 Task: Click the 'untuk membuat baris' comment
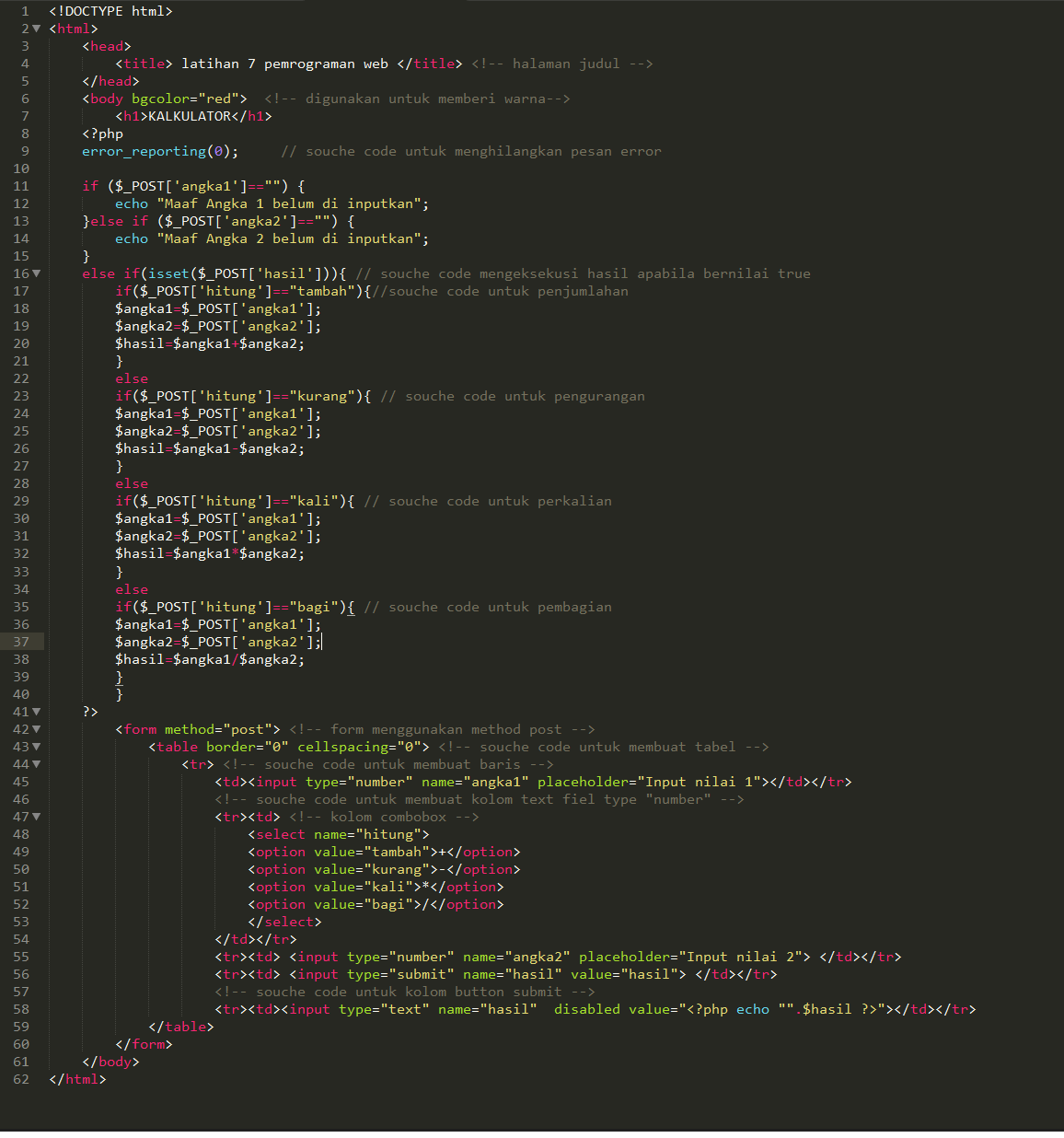tap(442, 764)
